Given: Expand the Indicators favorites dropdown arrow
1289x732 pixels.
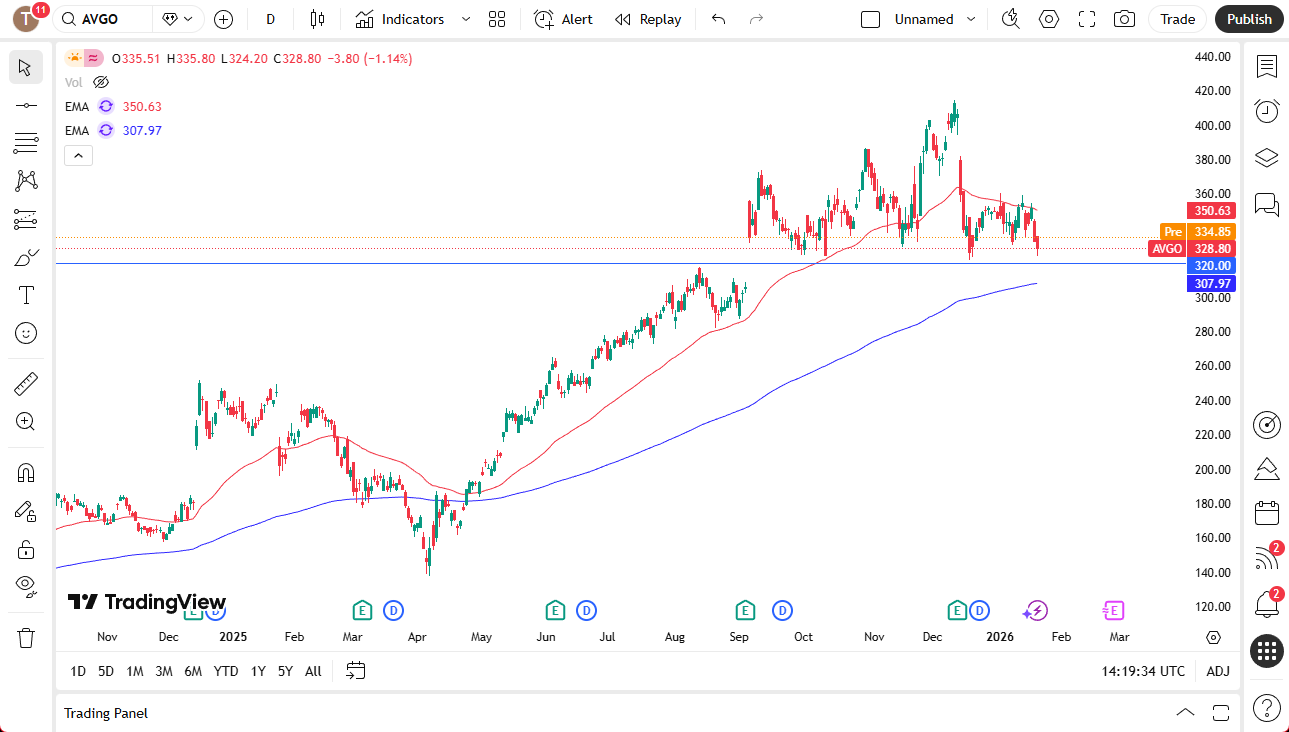Looking at the screenshot, I should (x=465, y=19).
